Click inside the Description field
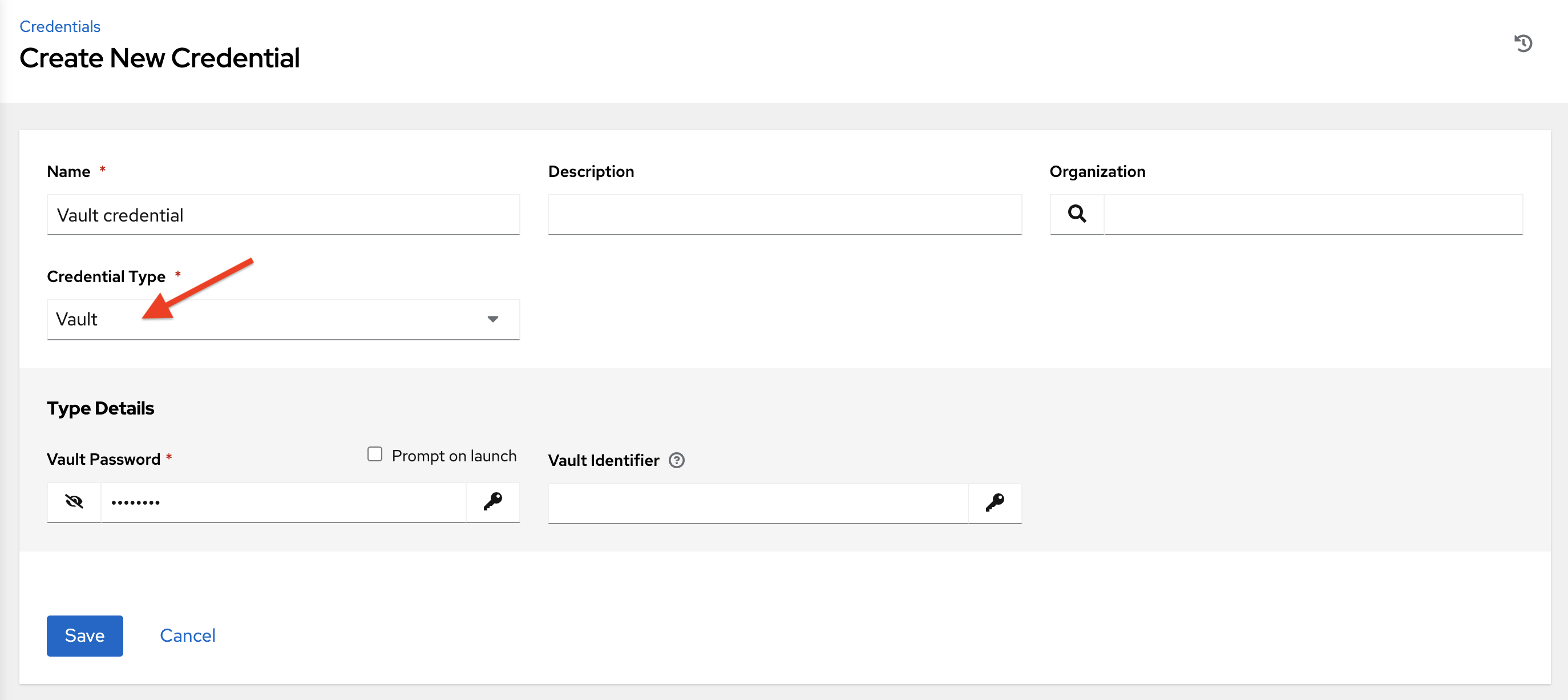Viewport: 1568px width, 700px height. pos(784,215)
